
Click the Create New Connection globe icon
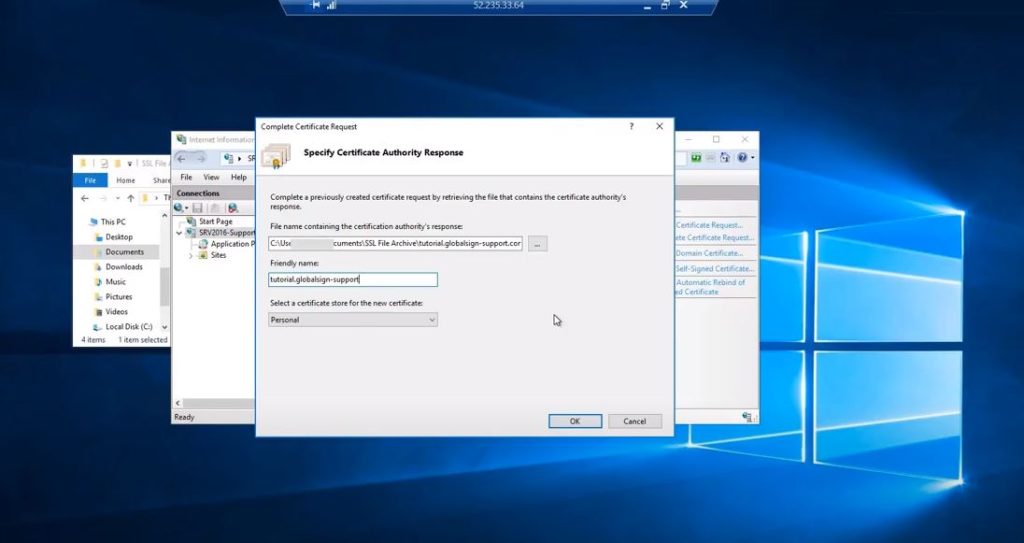pyautogui.click(x=180, y=208)
